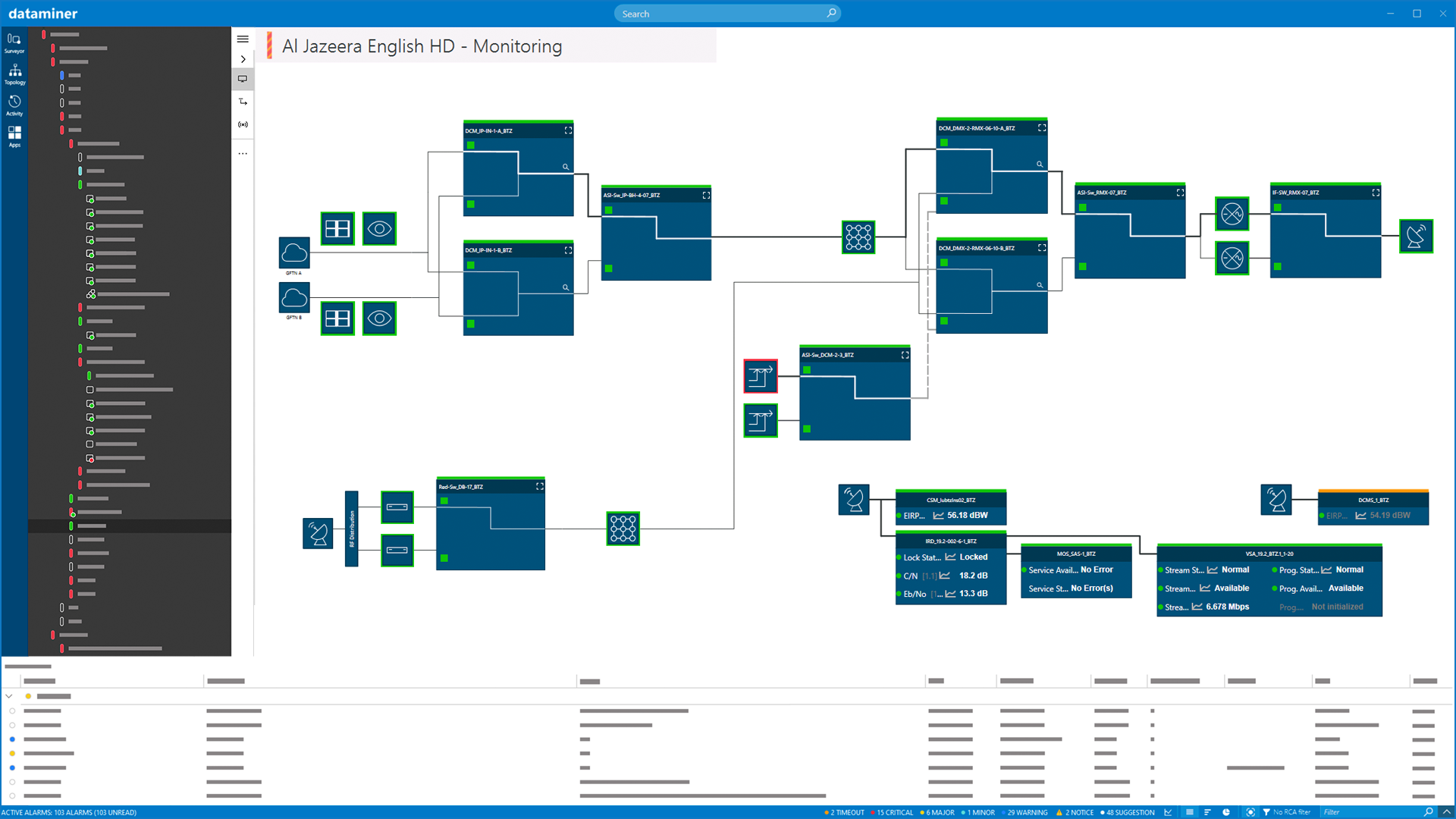
Task: Click the 'Not initialized' program value
Action: pyautogui.click(x=1337, y=607)
